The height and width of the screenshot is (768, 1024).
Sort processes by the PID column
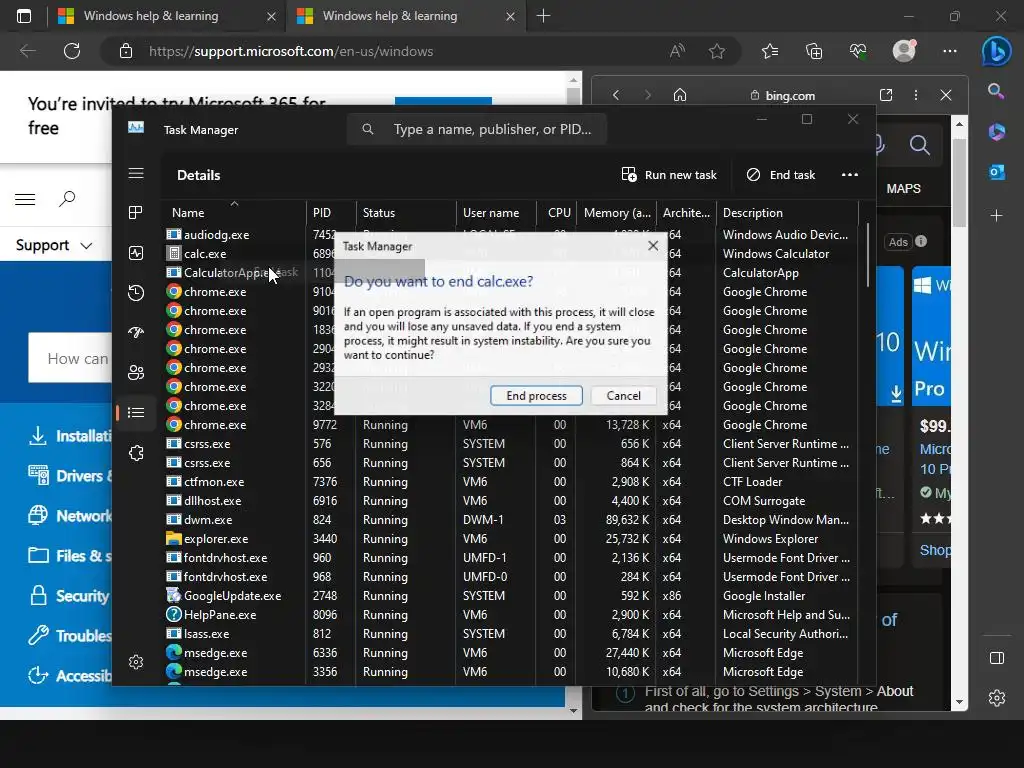(x=322, y=212)
